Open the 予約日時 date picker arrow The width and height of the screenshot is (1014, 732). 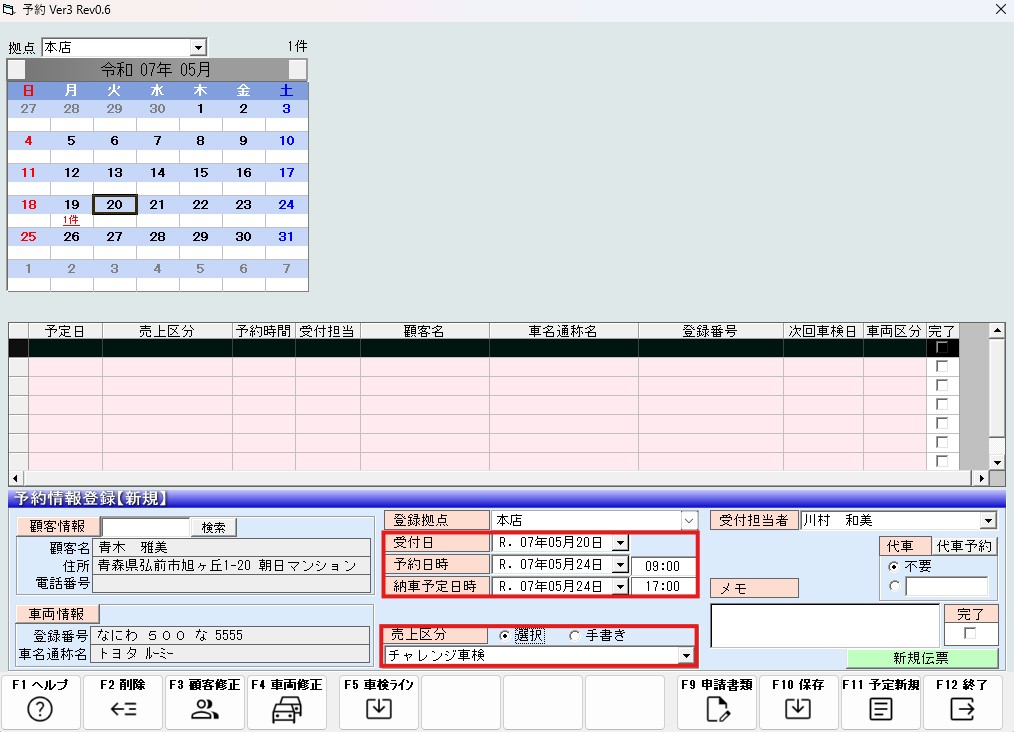[x=620, y=565]
